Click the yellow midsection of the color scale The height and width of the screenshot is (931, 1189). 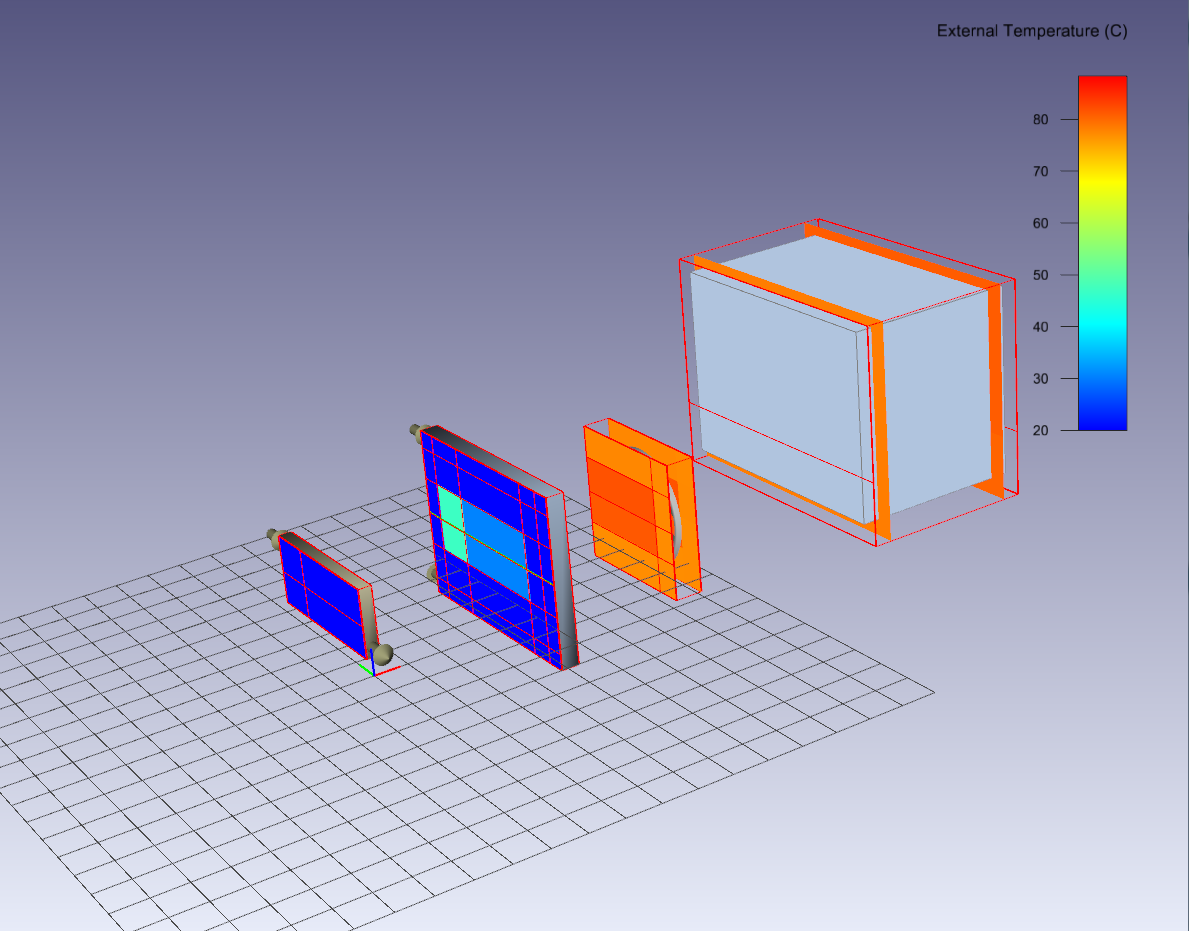coord(1101,185)
